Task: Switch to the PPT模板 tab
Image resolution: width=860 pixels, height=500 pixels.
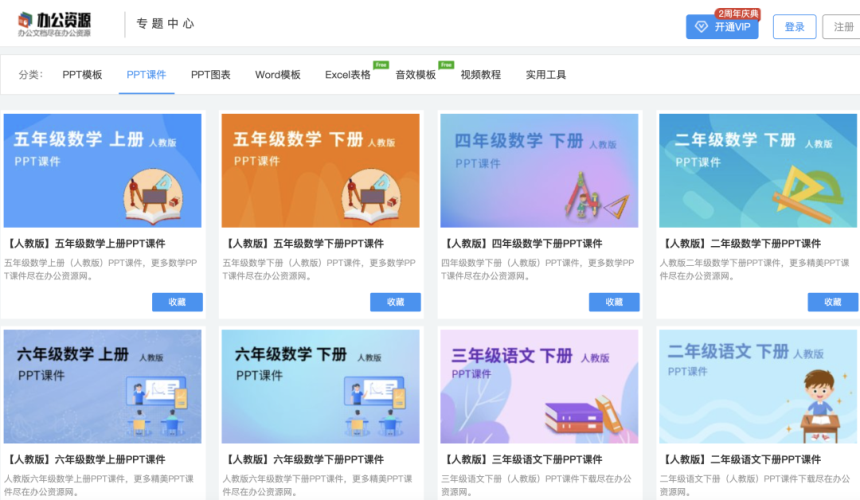Action: [82, 75]
